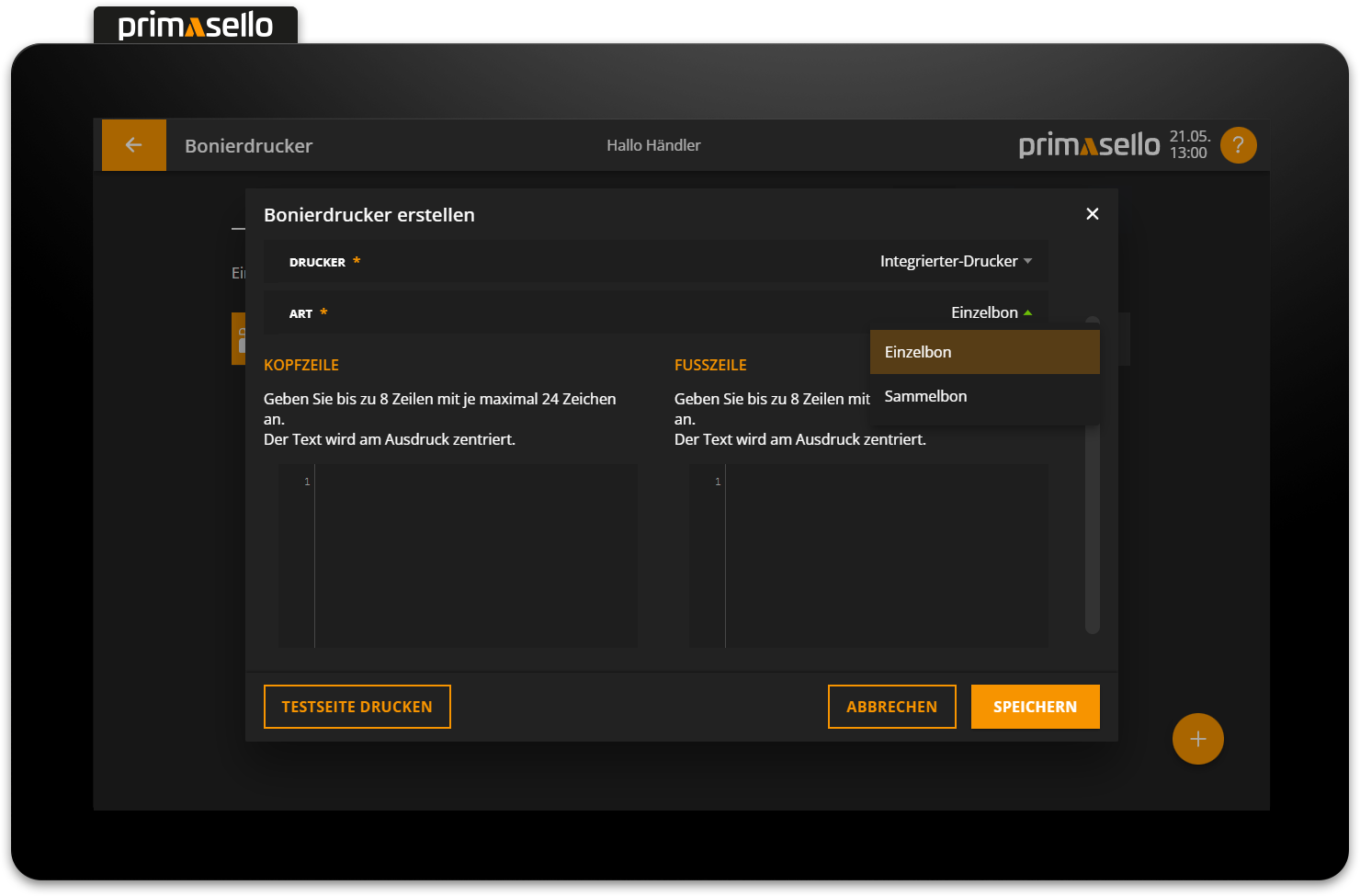Click the Hallo Händler greeting text
Image resolution: width=1360 pixels, height=896 pixels.
click(653, 145)
